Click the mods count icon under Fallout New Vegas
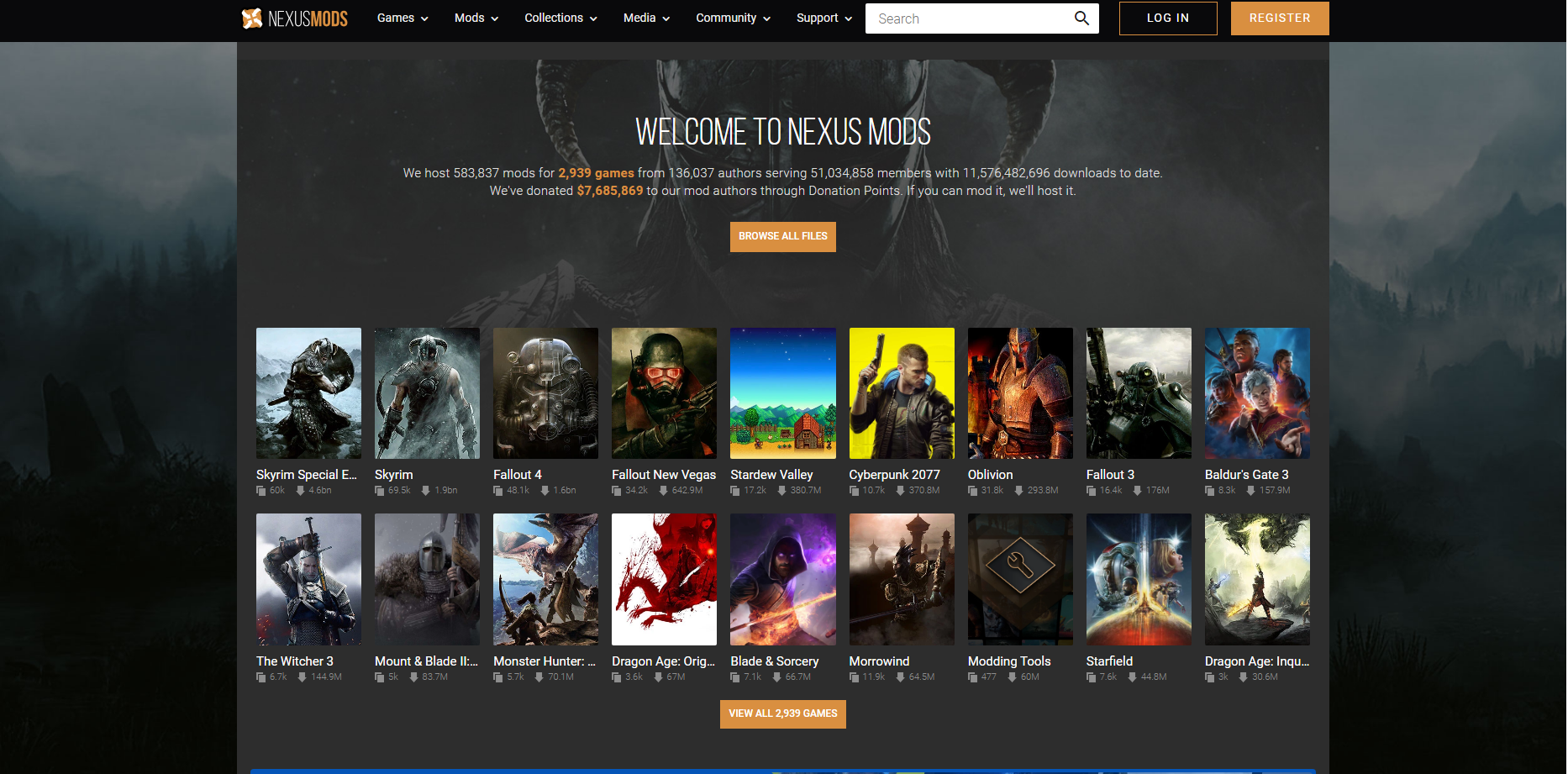The width and height of the screenshot is (1568, 774). tap(617, 491)
